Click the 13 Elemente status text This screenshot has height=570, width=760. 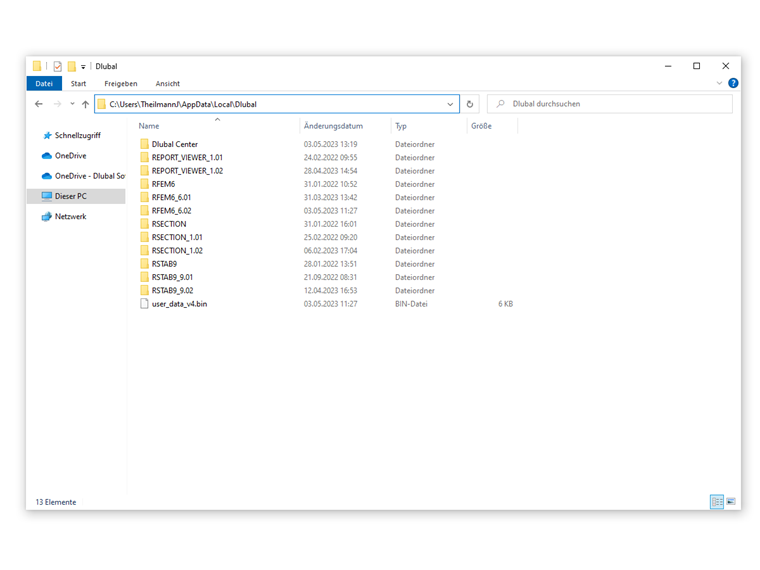[56, 502]
